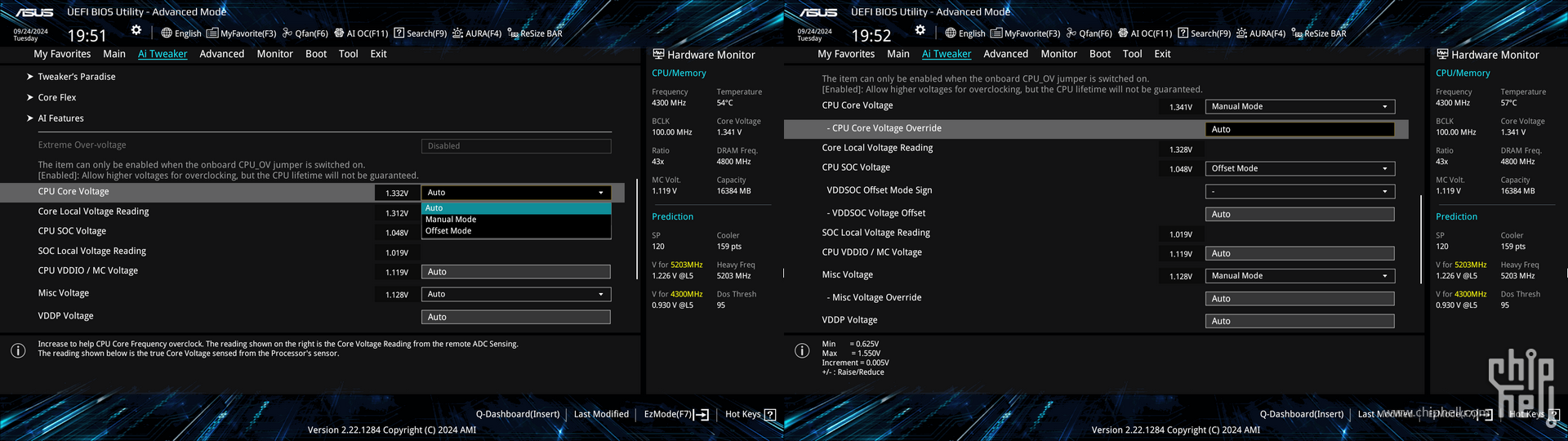This screenshot has height=441, width=1568.
Task: Select Ai Tweaker tab in left BIOS screen
Action: coord(163,54)
